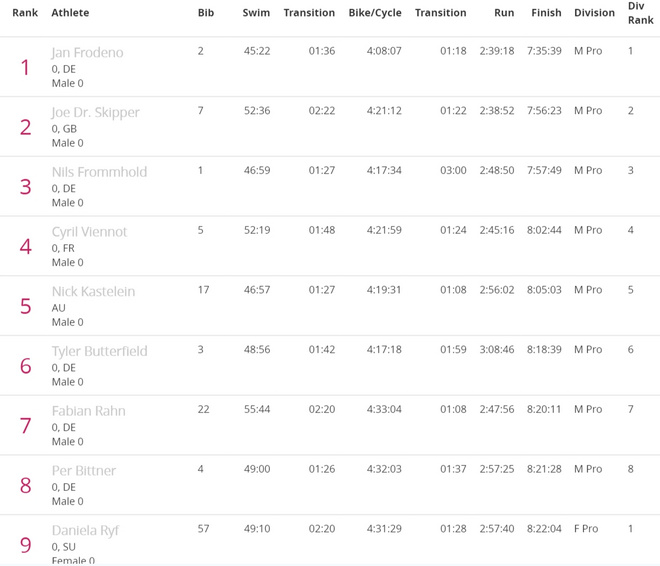The width and height of the screenshot is (660, 566).
Task: Select Per Bittner's name
Action: pyautogui.click(x=84, y=470)
